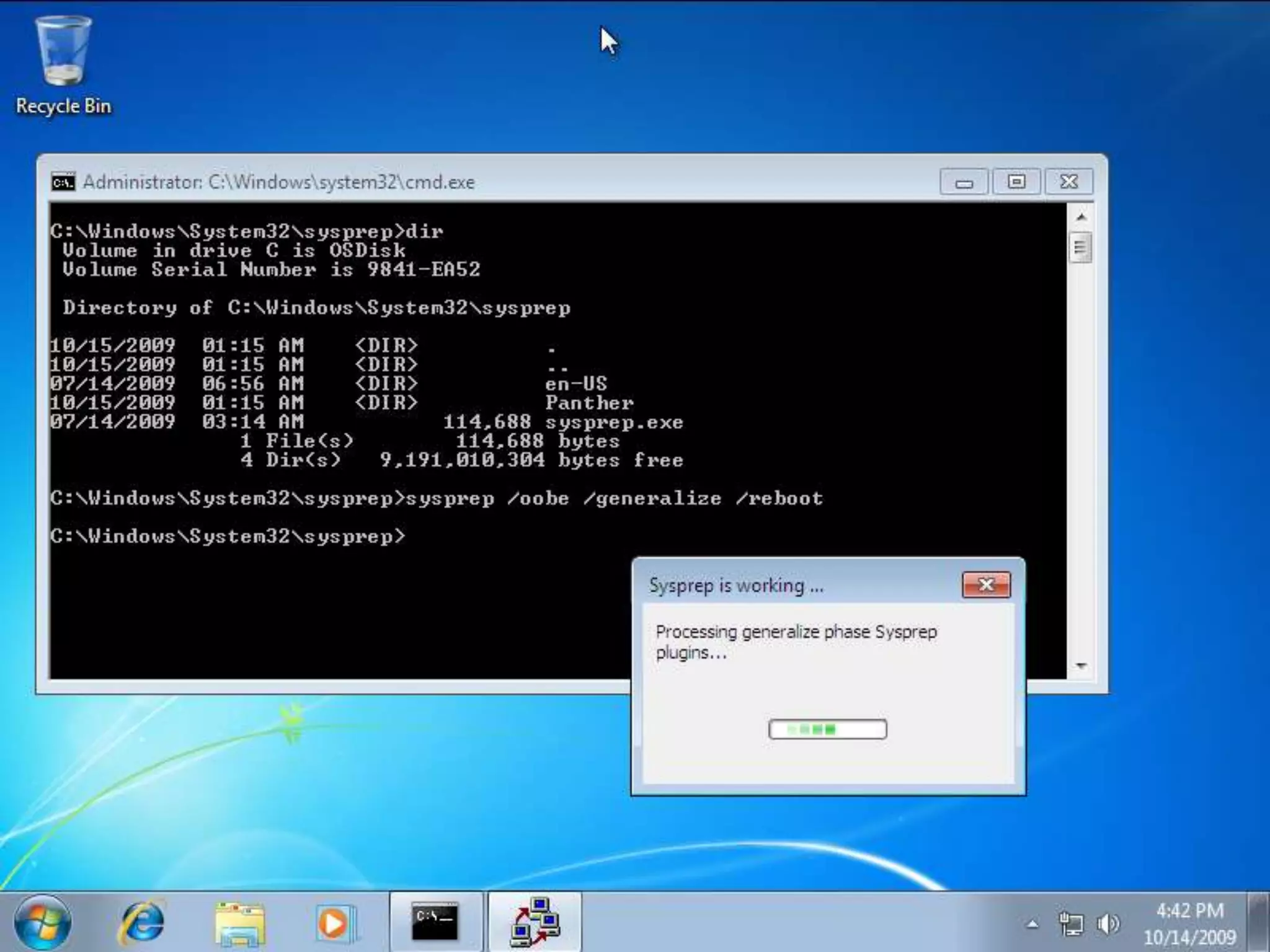This screenshot has height=952, width=1270.
Task: Click the cmd scrollbar up arrow
Action: 1081,217
